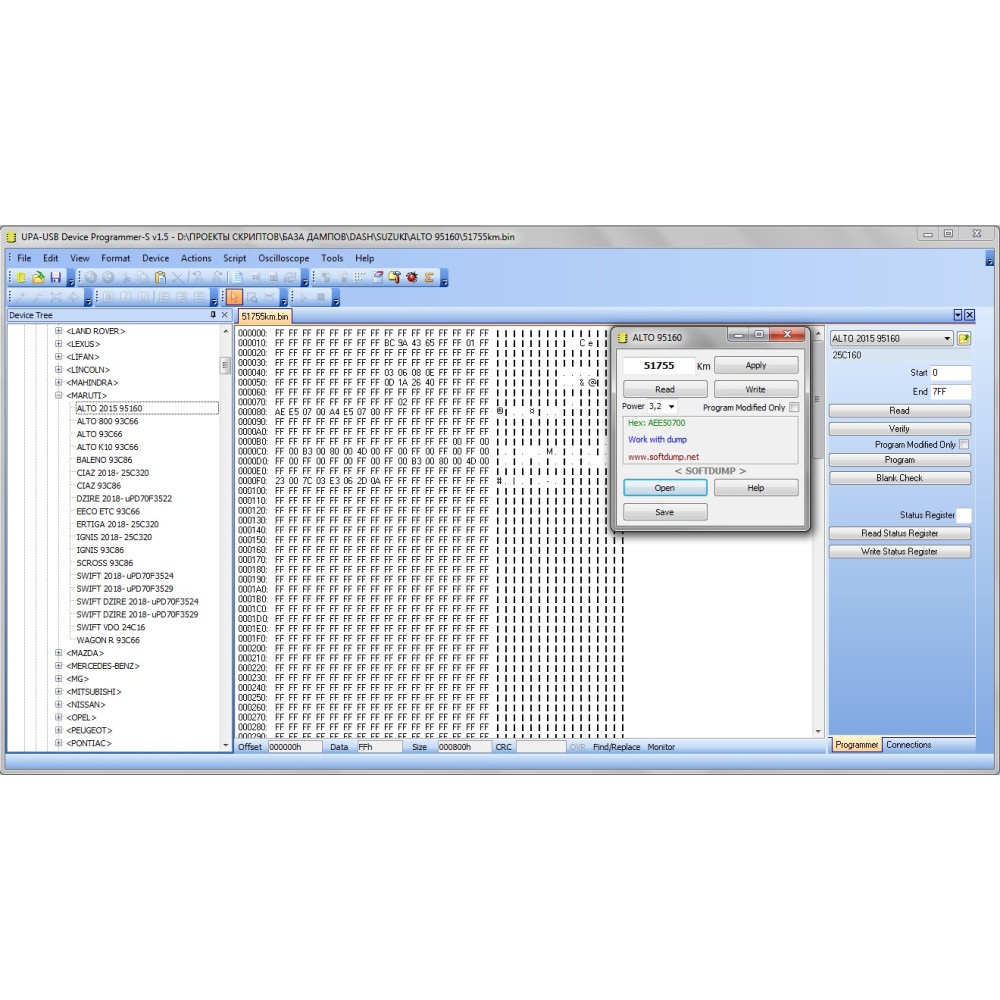Screen dimensions: 1000x1000
Task: Click Read in the ALTO 95160 dialog
Action: point(665,390)
